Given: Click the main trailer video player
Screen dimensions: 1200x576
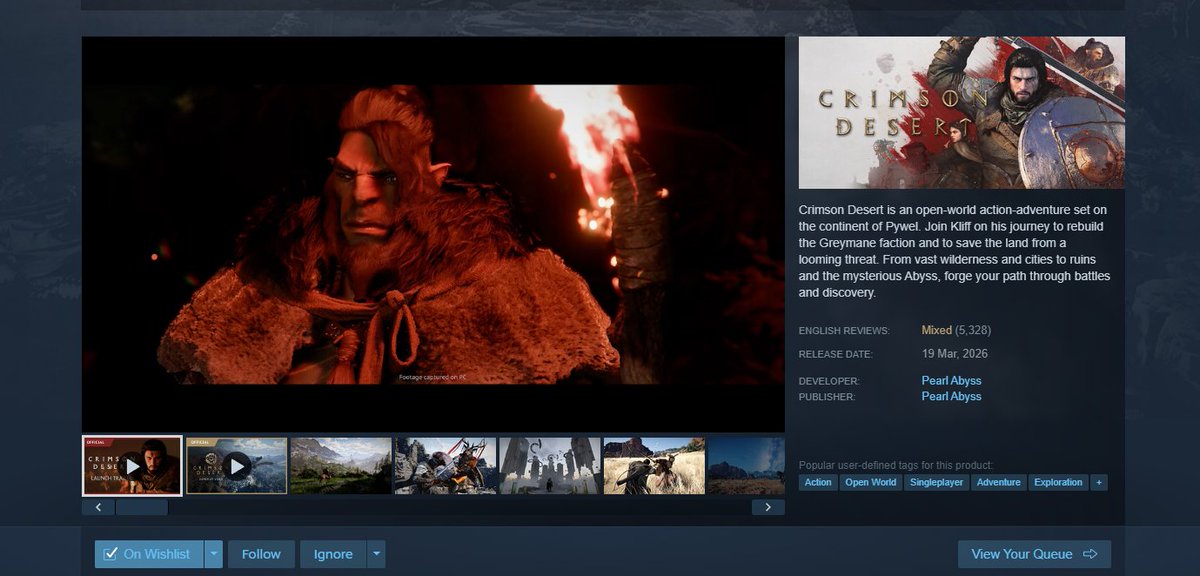Looking at the screenshot, I should click(x=433, y=234).
